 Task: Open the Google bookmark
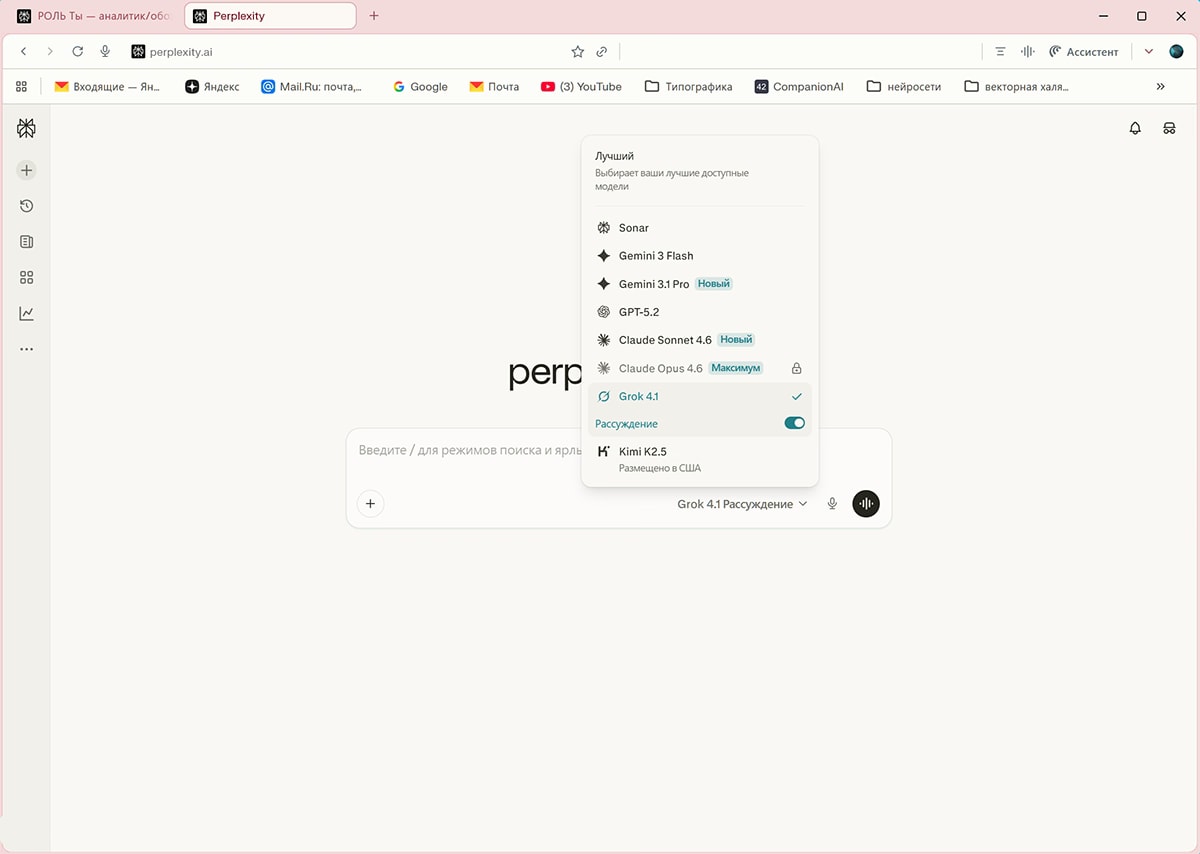[420, 87]
